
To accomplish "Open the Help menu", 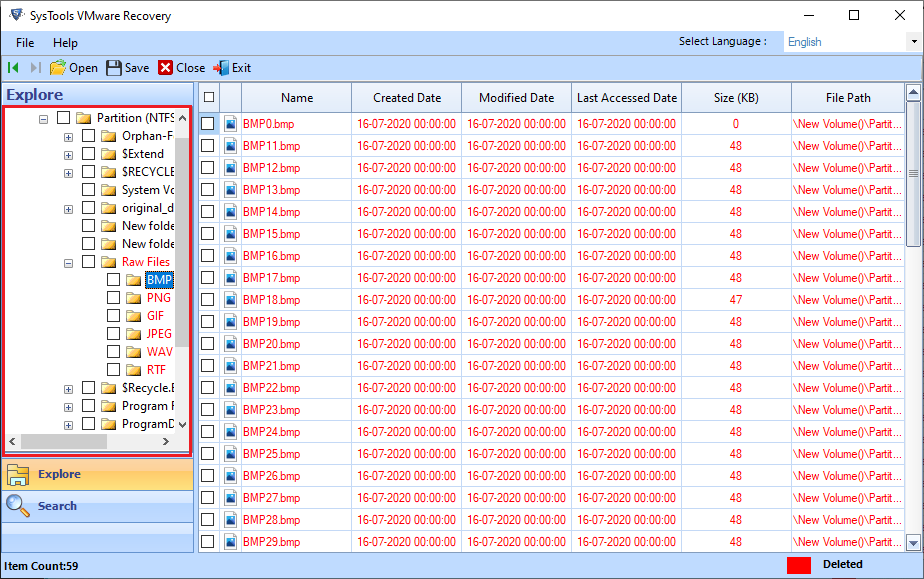I will point(66,43).
